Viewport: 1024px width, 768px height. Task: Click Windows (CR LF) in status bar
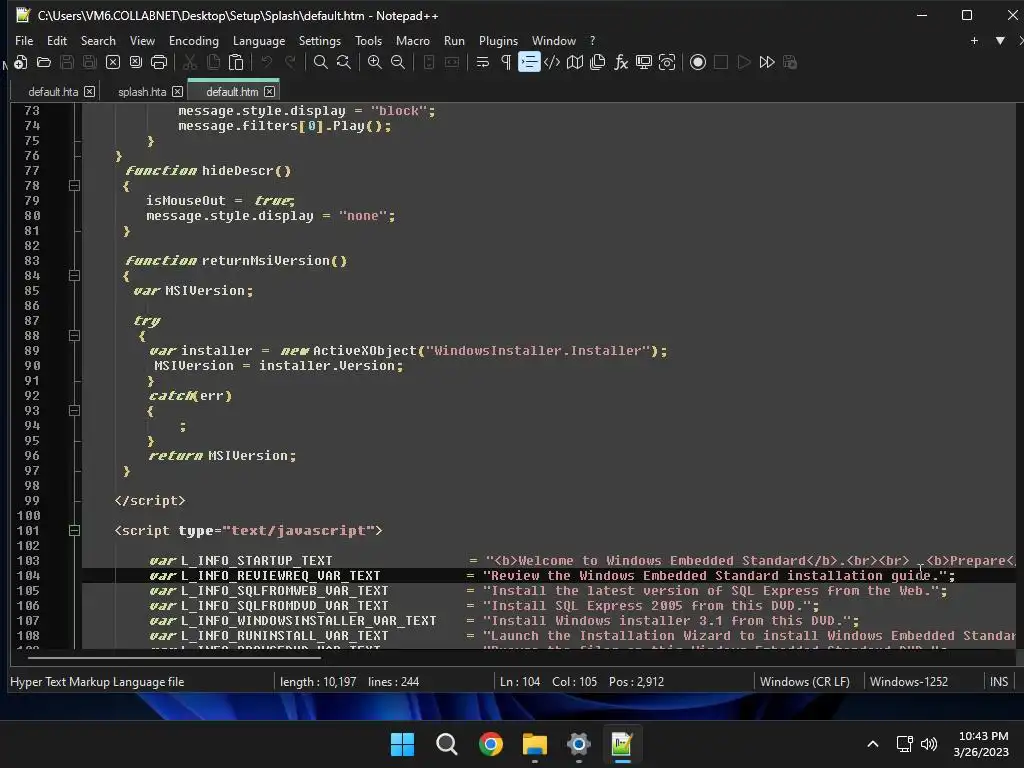click(805, 681)
